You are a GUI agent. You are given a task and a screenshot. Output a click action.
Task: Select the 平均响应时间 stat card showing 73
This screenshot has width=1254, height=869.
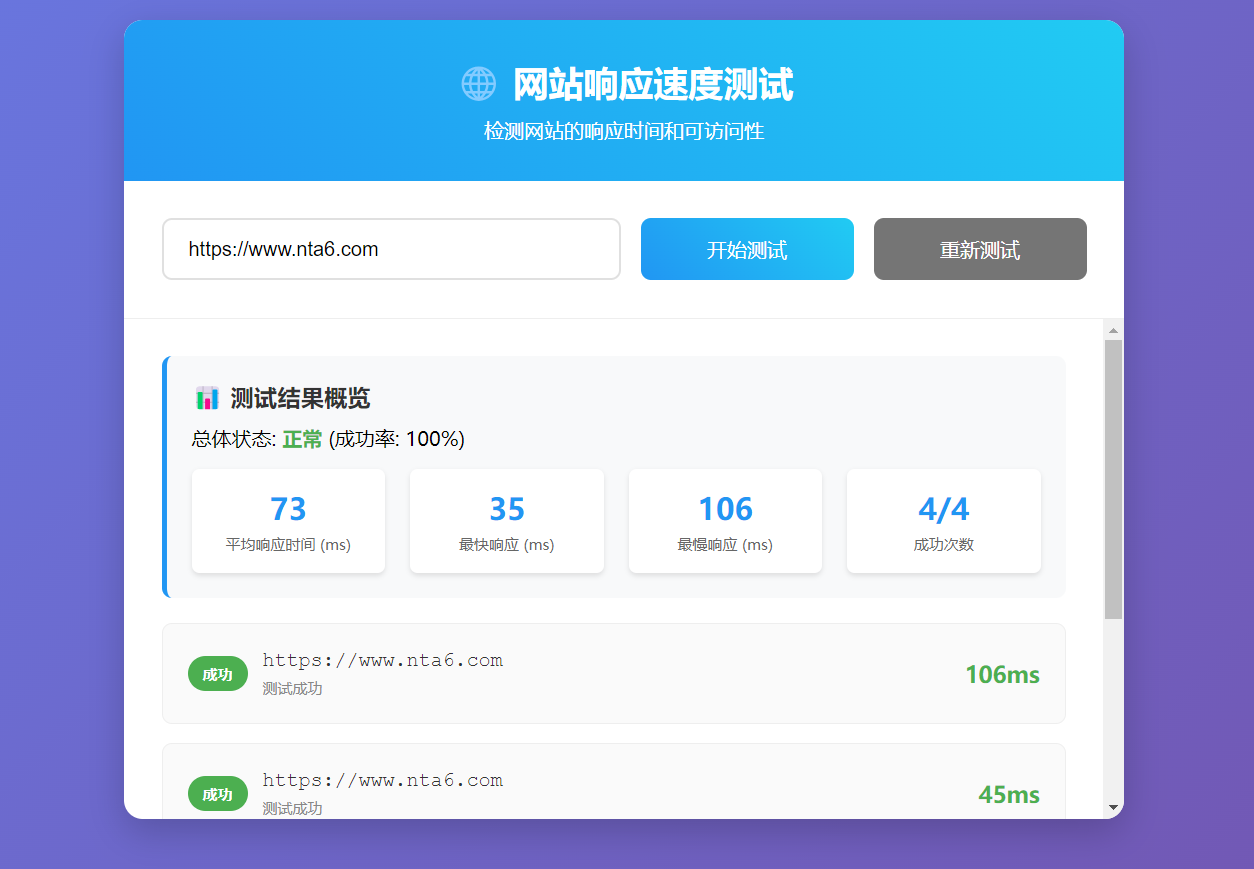(x=288, y=521)
